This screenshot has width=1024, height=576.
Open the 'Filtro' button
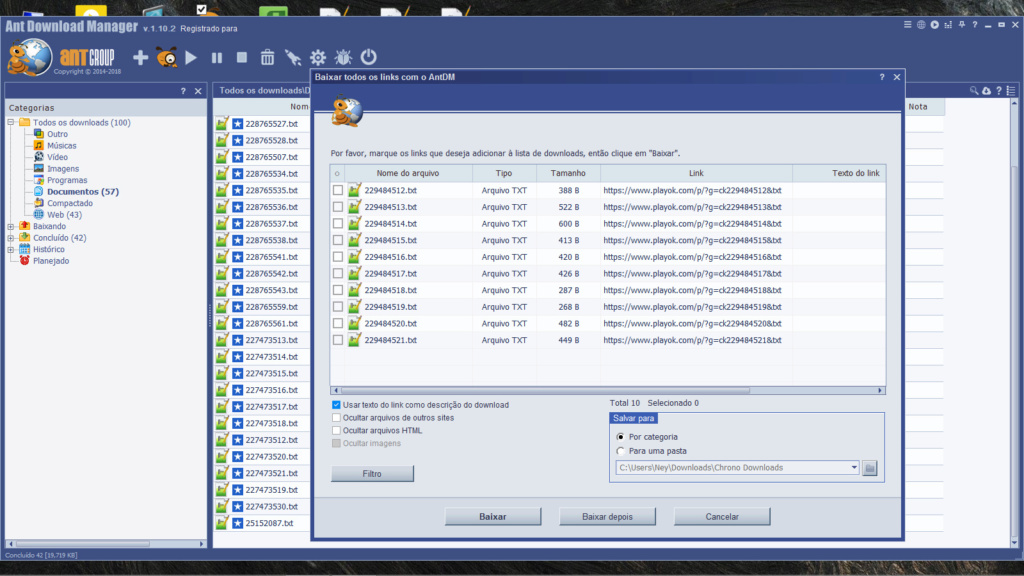tap(372, 473)
